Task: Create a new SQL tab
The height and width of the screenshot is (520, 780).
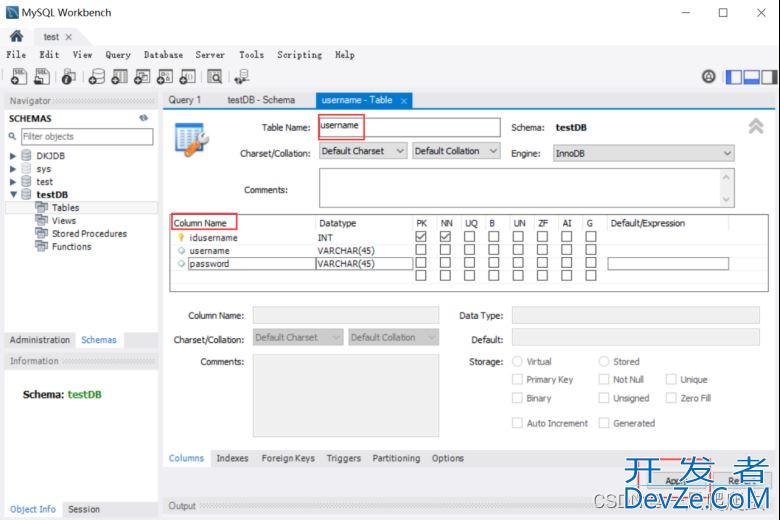Action: (x=19, y=77)
